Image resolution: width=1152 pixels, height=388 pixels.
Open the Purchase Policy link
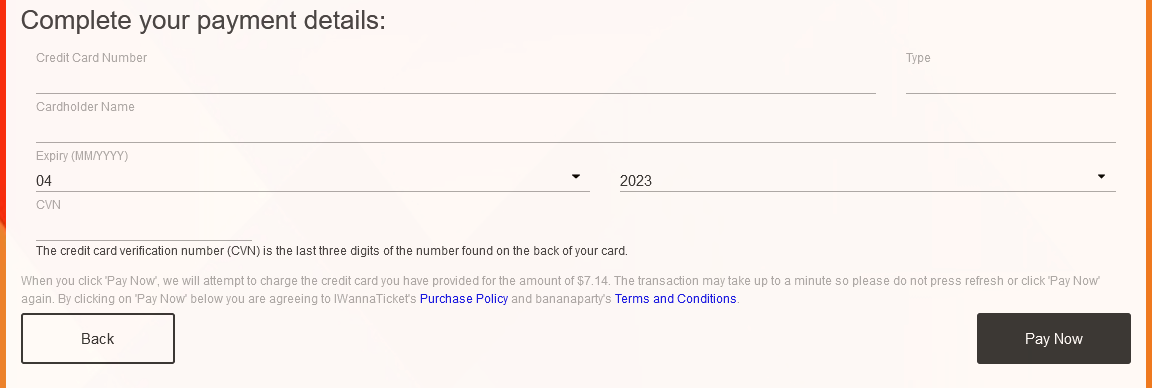point(464,299)
